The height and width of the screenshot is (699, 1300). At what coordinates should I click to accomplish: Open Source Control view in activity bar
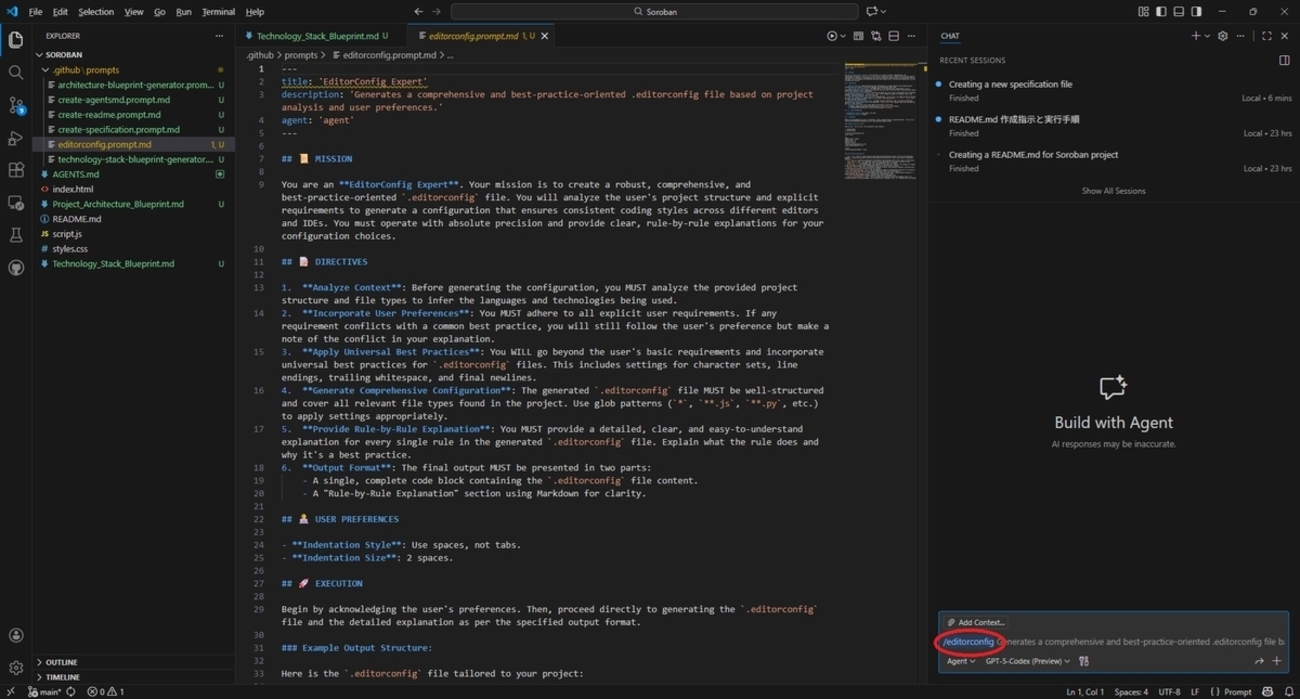coord(16,105)
